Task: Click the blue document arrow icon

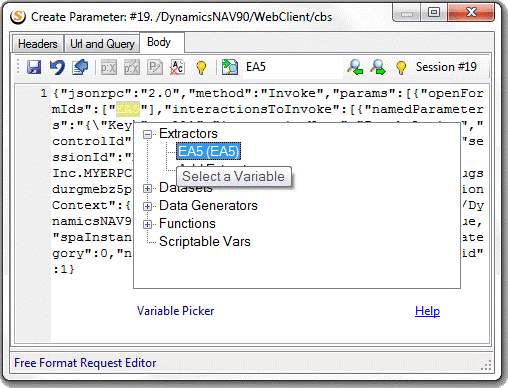Action: tap(80, 67)
